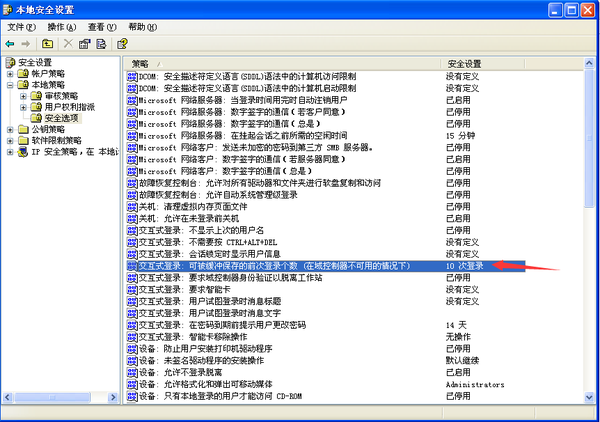Click icon of DCOM 计算机访问限制 policy
Screen dimensions: 600x422
(x=132, y=77)
